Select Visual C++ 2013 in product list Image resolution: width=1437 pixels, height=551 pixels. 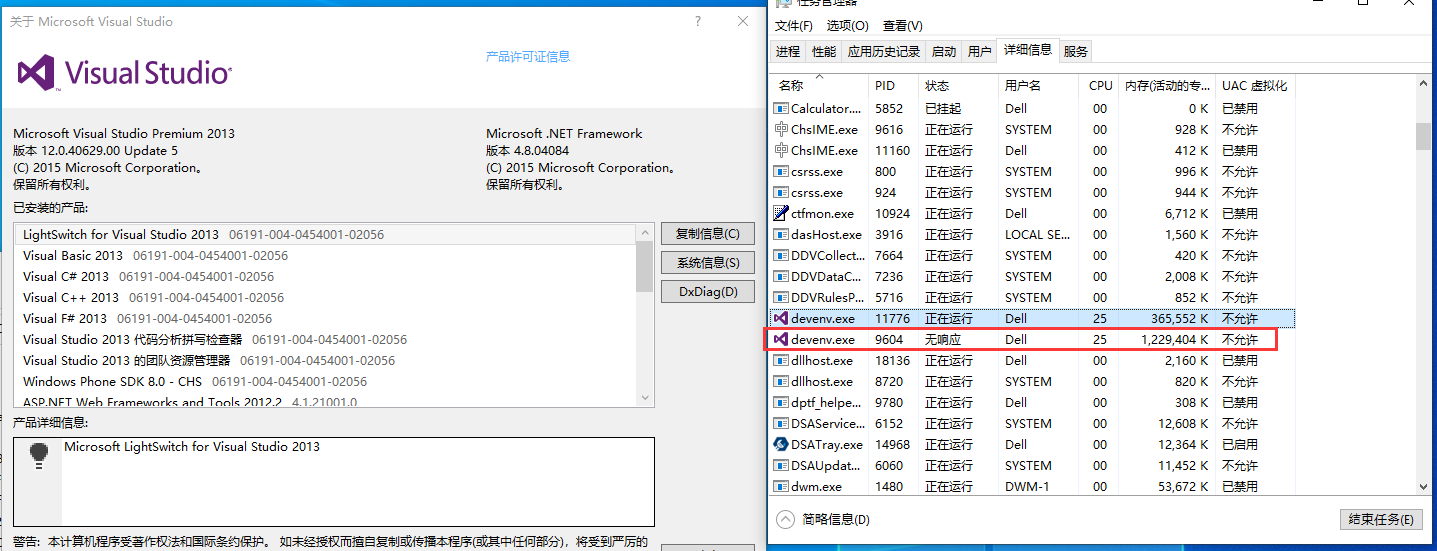pos(325,297)
